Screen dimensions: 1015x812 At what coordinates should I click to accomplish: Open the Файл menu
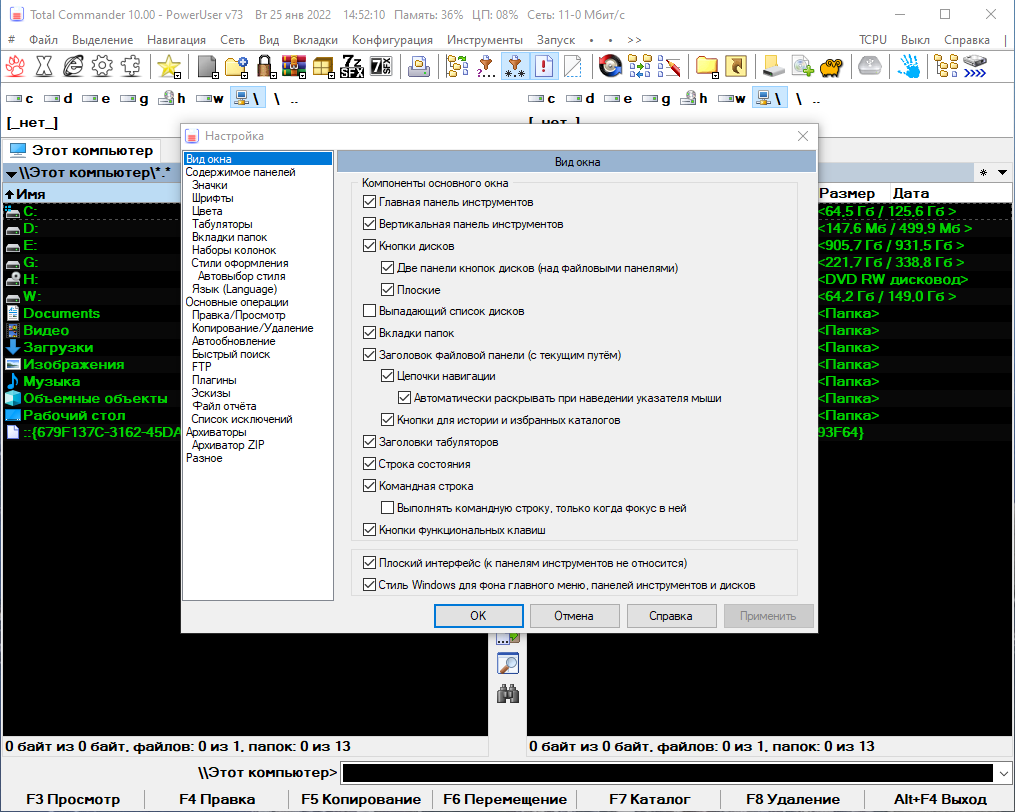43,39
